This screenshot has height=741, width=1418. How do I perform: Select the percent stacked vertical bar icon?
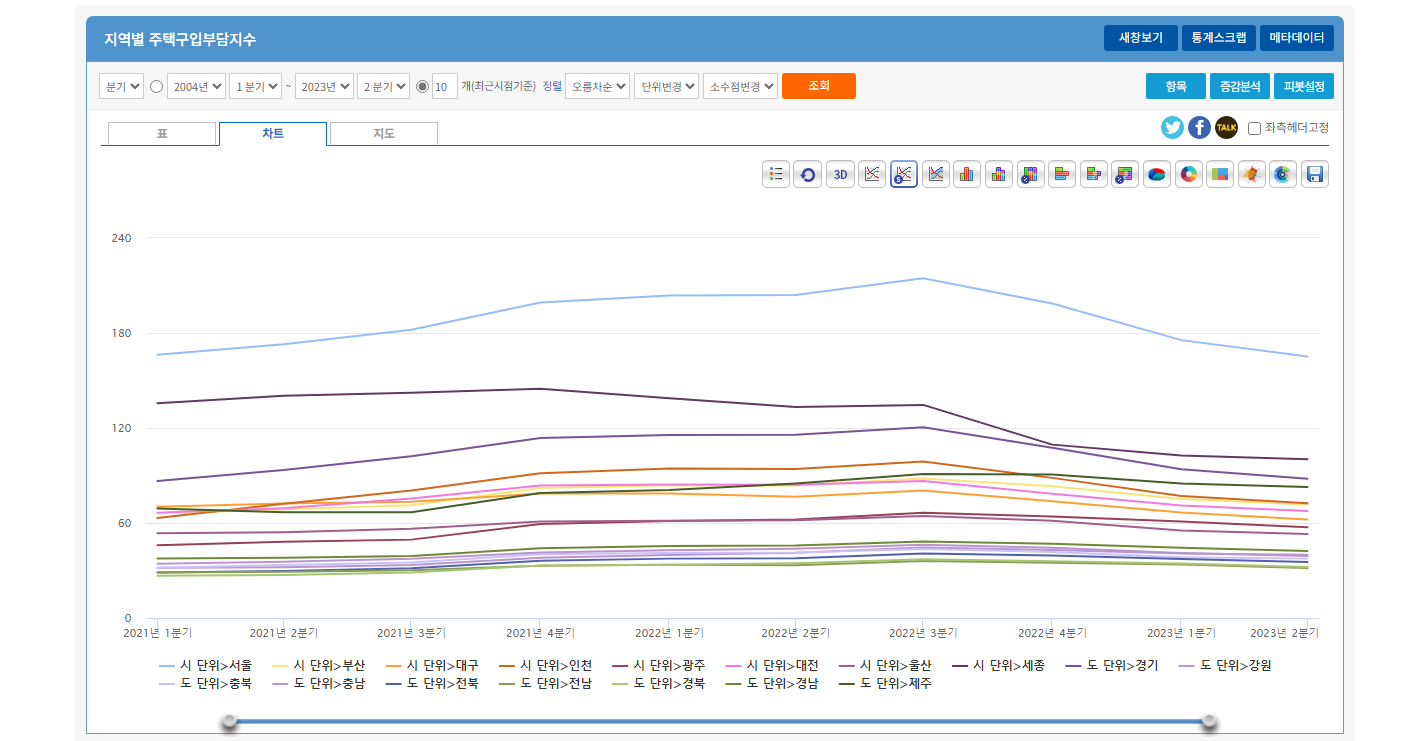[1031, 174]
